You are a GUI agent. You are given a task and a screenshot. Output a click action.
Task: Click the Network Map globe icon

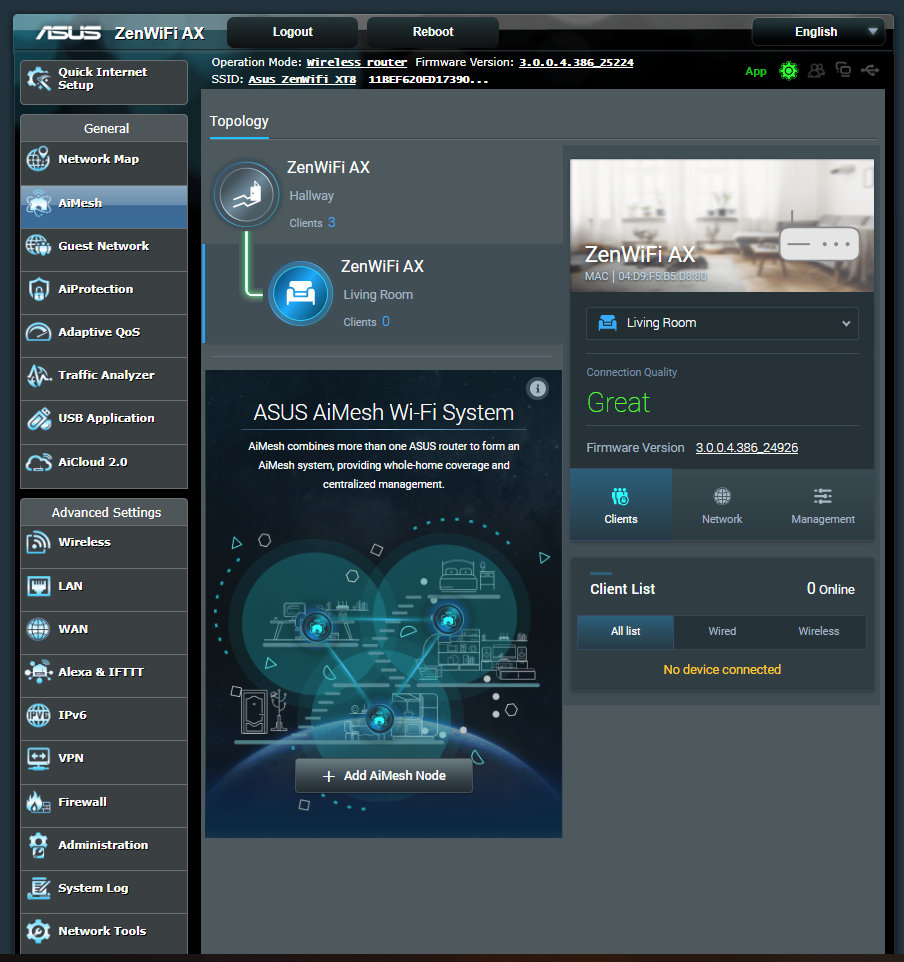pyautogui.click(x=38, y=159)
